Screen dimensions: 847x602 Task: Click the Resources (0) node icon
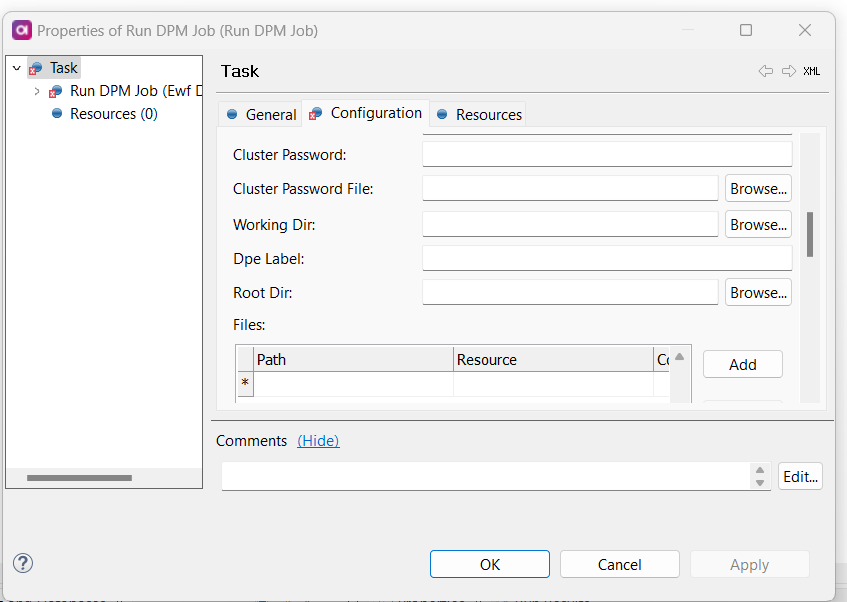coord(57,114)
